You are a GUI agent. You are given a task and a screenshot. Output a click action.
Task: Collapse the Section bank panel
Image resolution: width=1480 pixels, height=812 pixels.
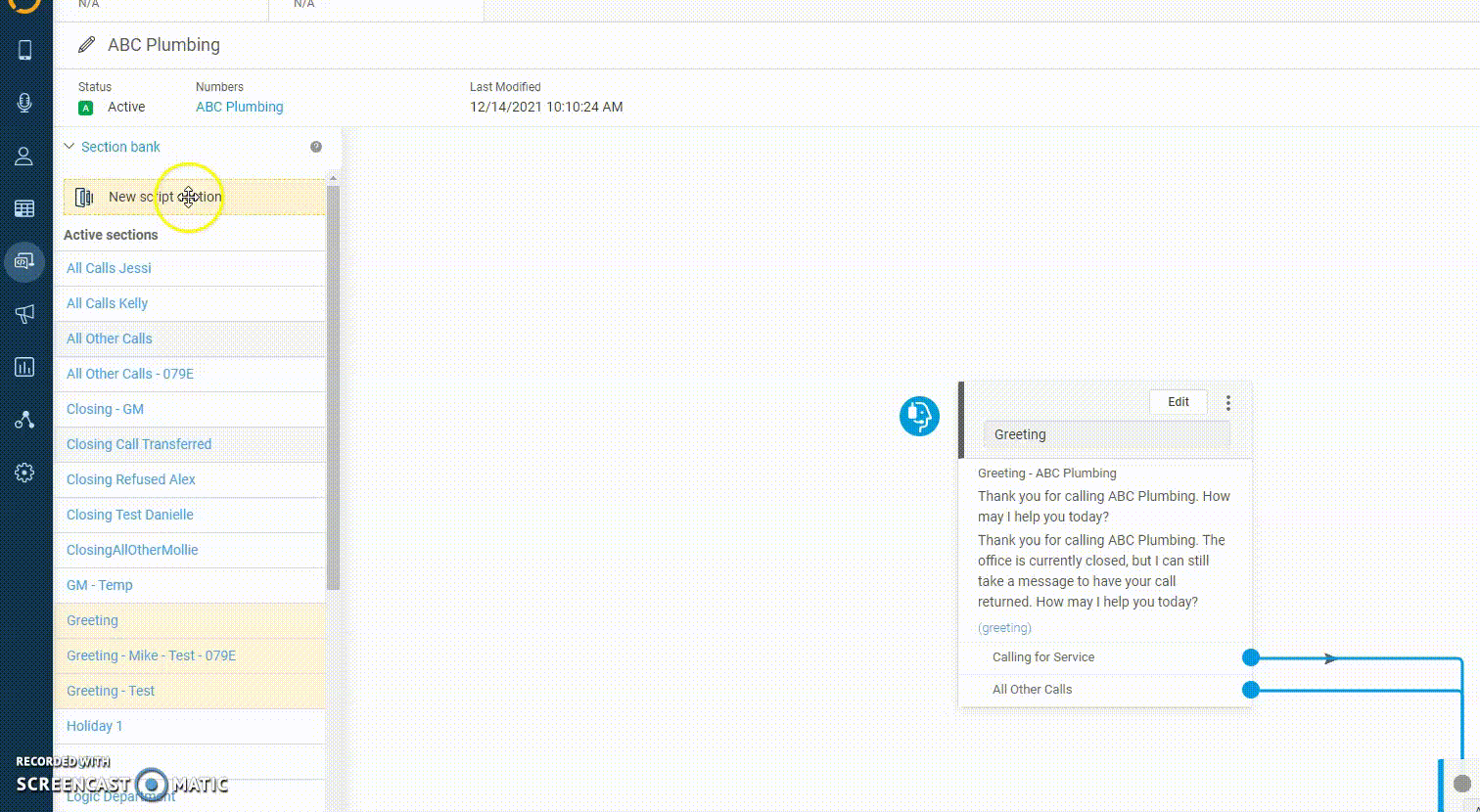(x=69, y=147)
